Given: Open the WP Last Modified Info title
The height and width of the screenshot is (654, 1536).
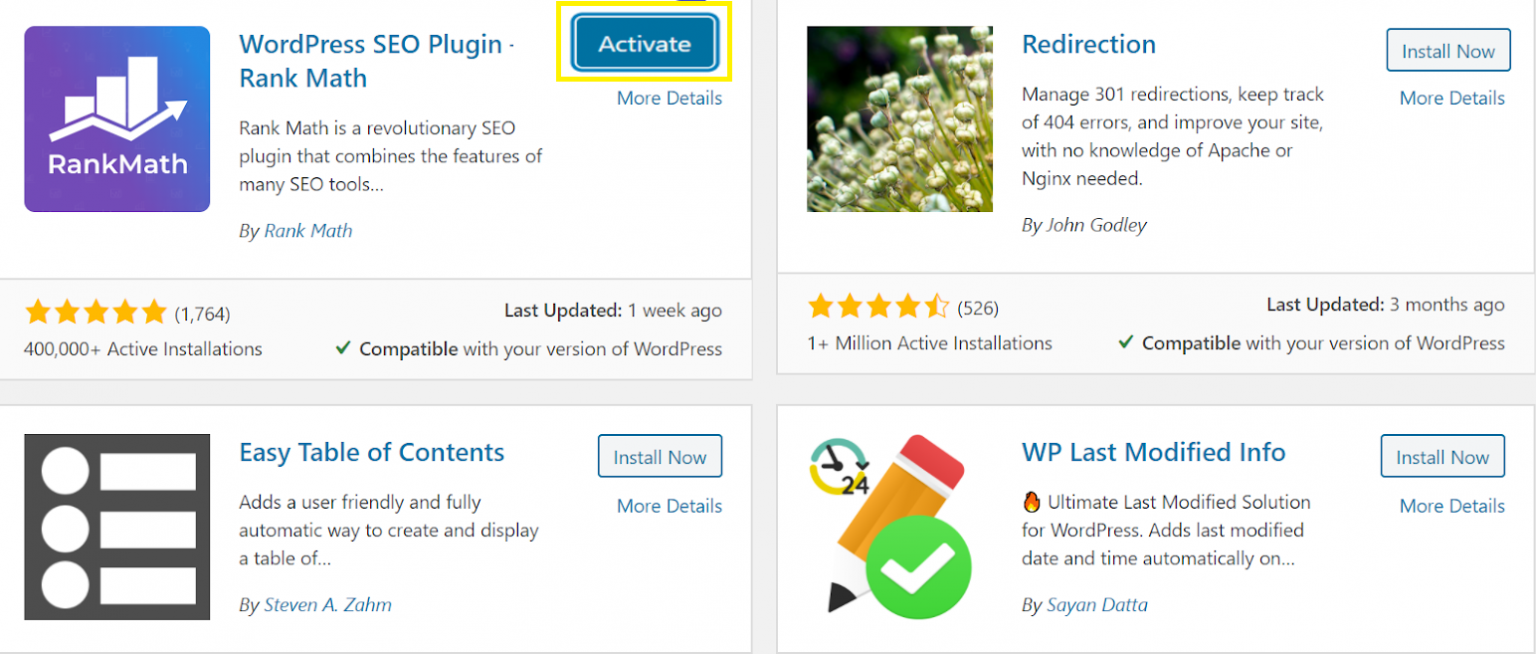Looking at the screenshot, I should point(1154,452).
